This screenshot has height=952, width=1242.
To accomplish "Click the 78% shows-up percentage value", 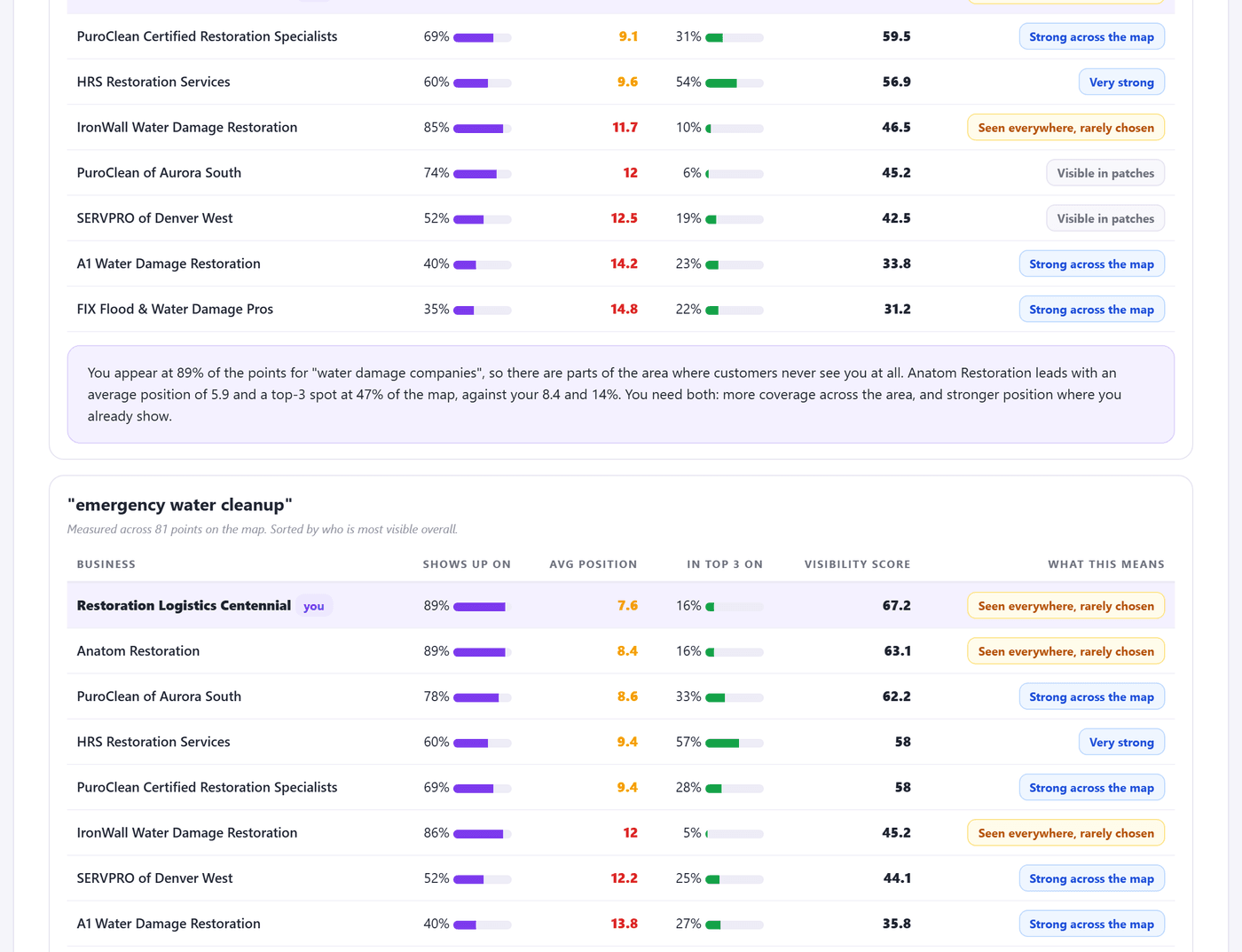I will 436,696.
